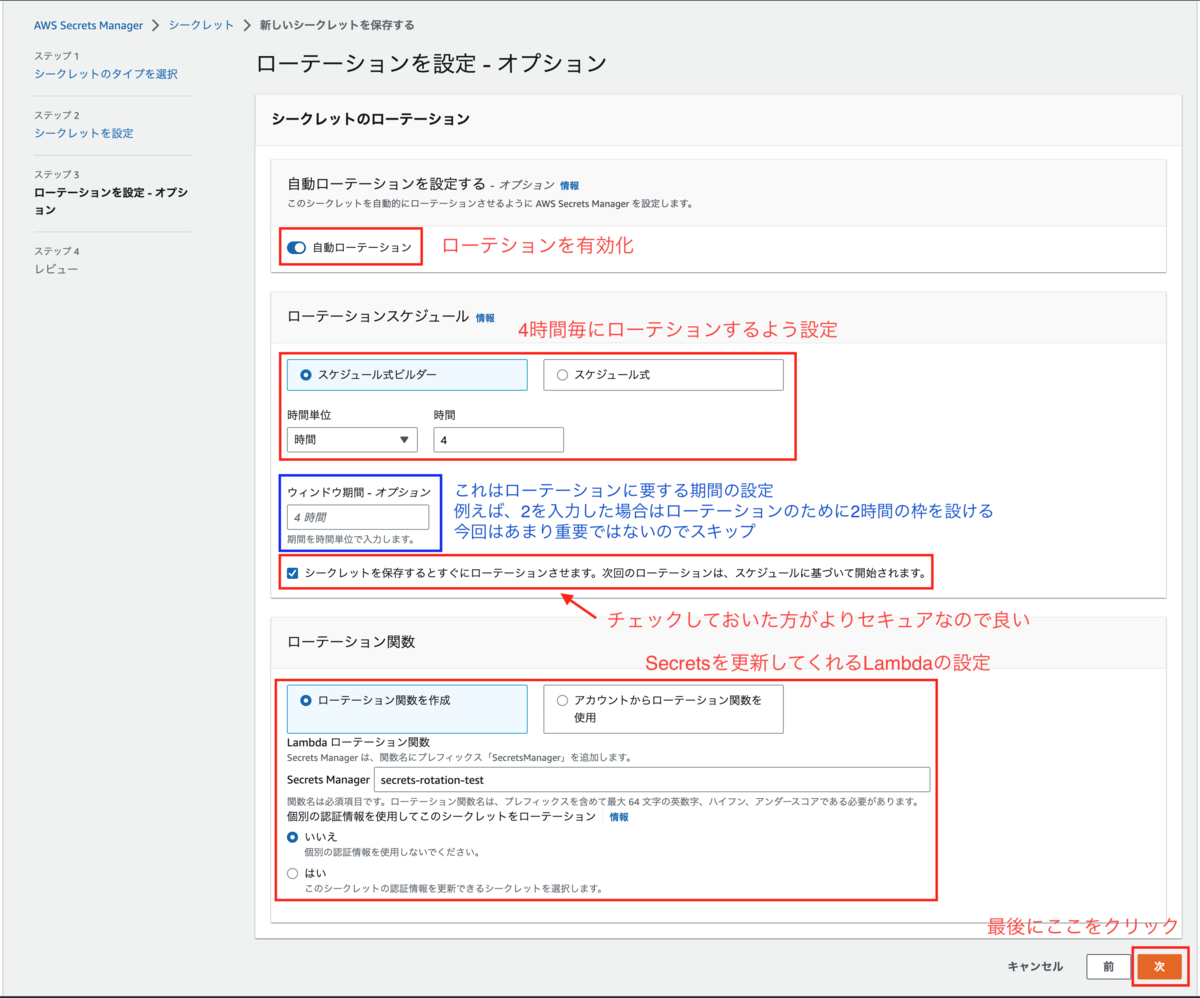Open the 時間単位 dropdown
Viewport: 1200px width, 998px height.
(351, 439)
